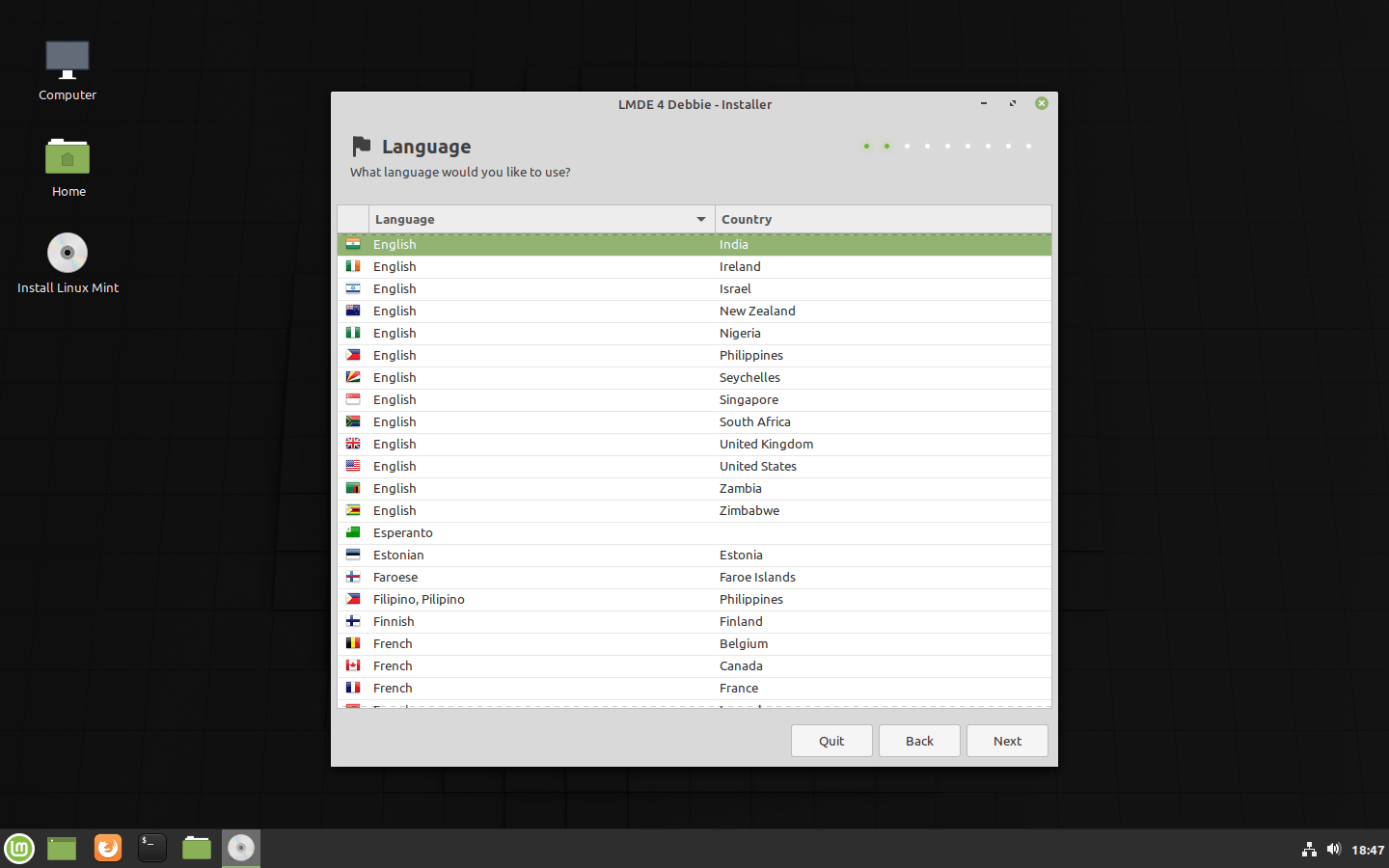Click the Estonia flag icon
Screen dimensions: 1389x868
click(x=353, y=555)
